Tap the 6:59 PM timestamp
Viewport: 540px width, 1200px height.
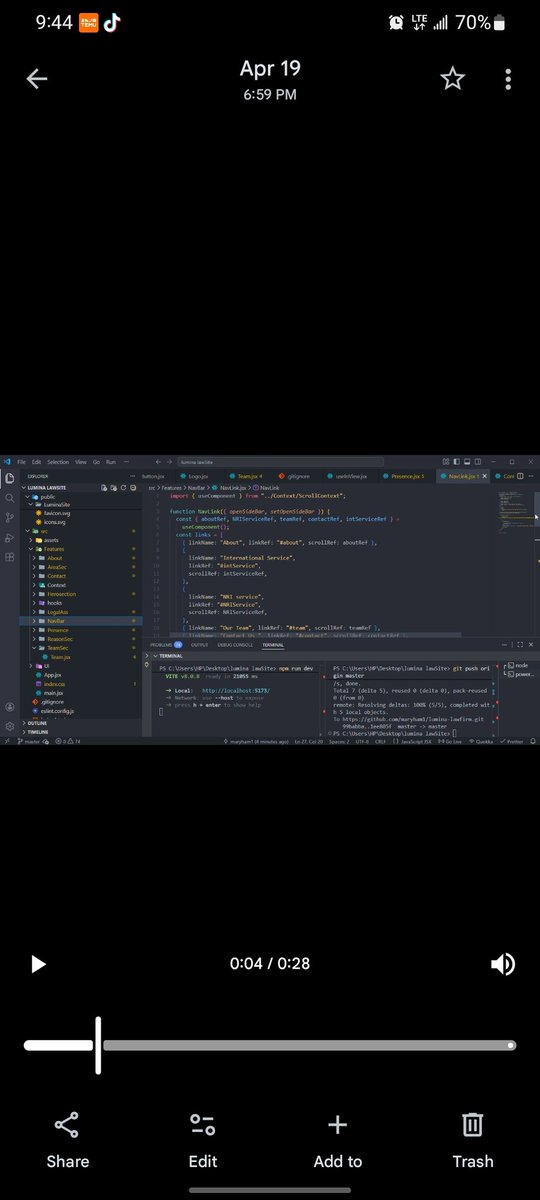[270, 95]
